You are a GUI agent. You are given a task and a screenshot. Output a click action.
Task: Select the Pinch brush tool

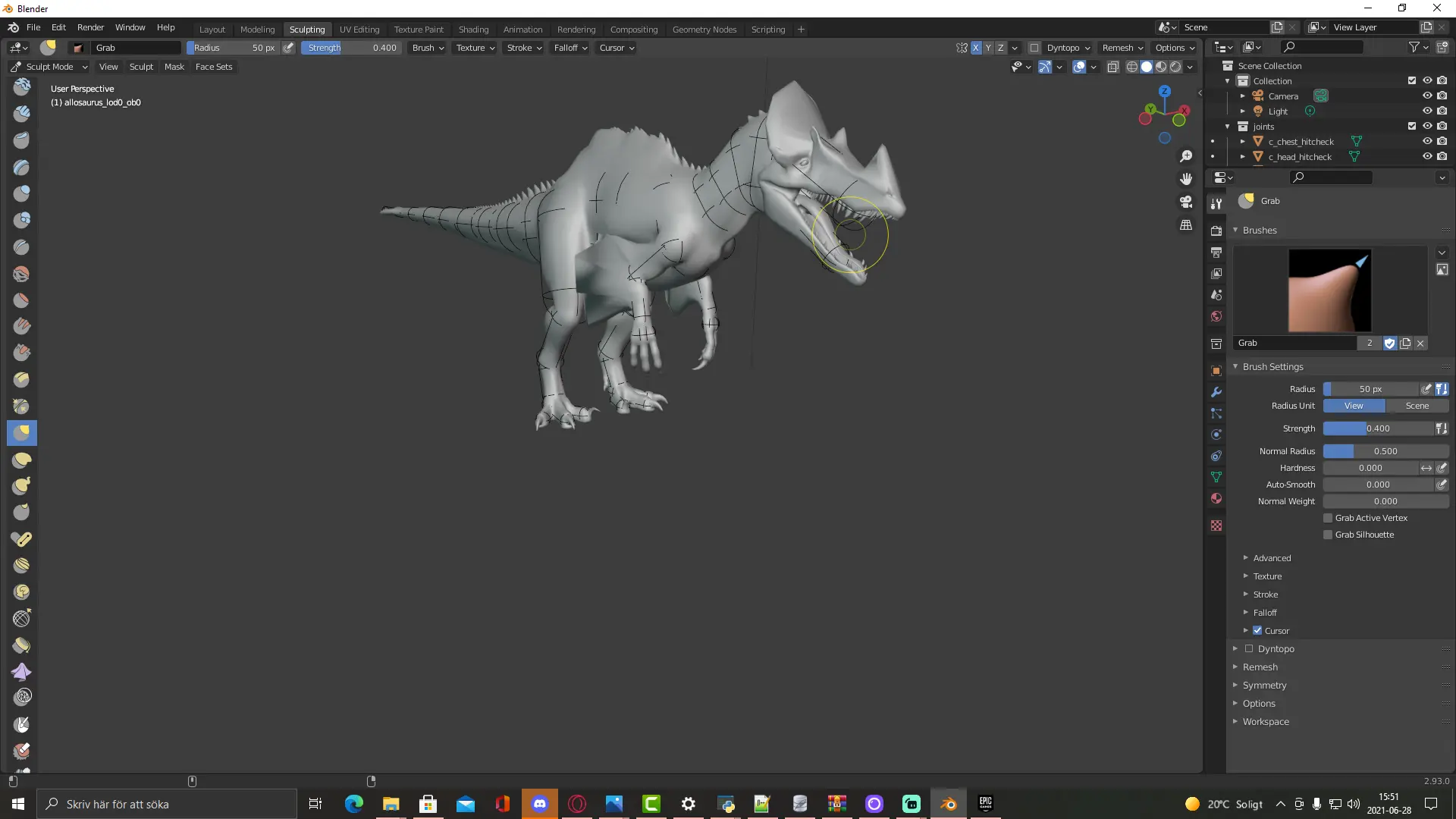[x=21, y=406]
